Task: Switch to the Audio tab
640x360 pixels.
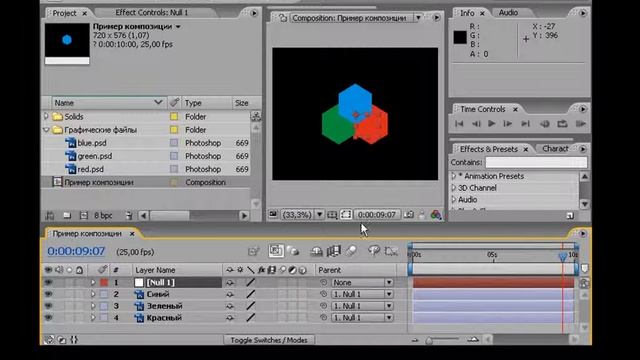Action: [508, 13]
